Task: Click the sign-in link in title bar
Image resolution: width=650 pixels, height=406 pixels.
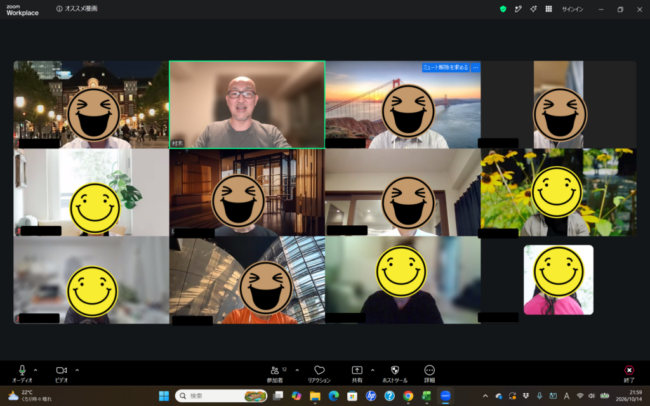Action: pos(572,9)
